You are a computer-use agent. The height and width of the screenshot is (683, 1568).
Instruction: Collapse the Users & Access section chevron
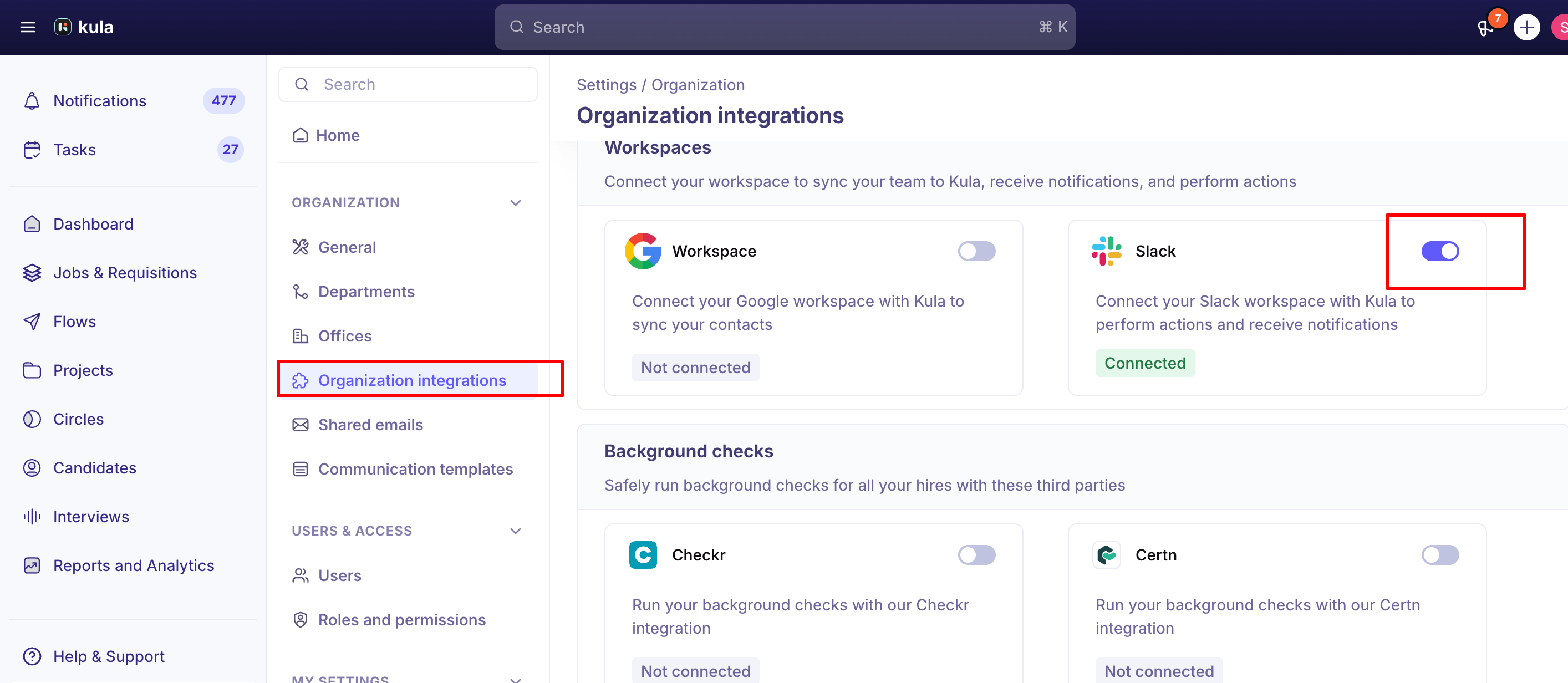pyautogui.click(x=516, y=531)
